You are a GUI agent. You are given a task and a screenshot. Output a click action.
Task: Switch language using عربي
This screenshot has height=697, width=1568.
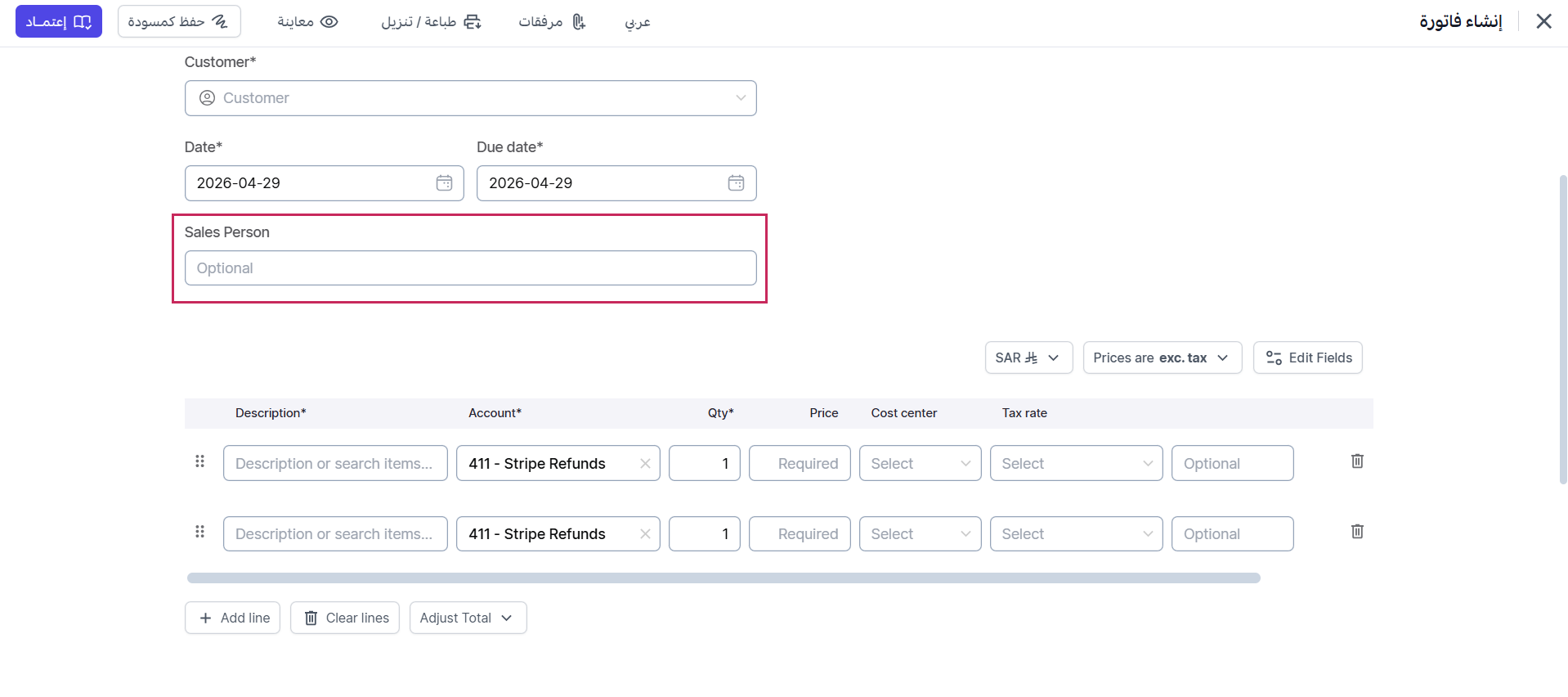tap(637, 21)
